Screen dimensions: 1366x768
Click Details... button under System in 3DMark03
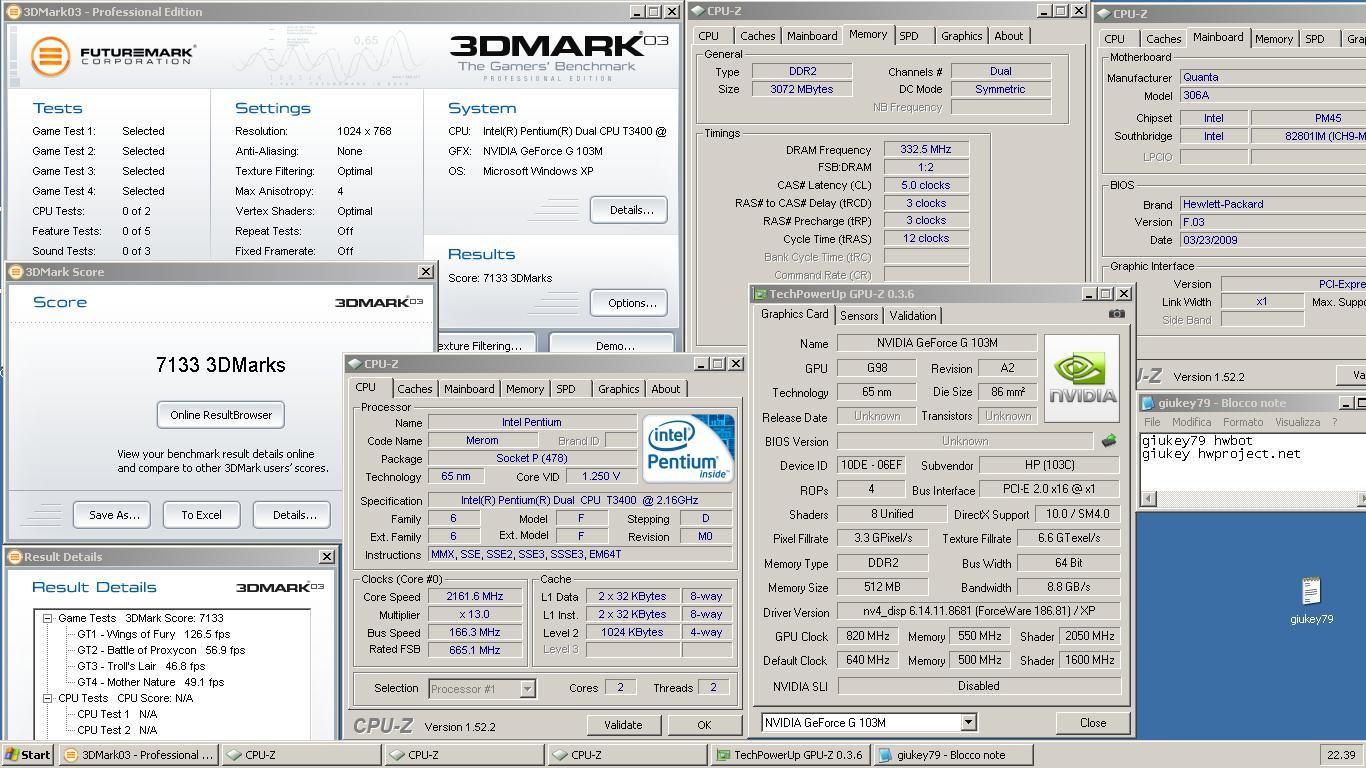(x=630, y=210)
